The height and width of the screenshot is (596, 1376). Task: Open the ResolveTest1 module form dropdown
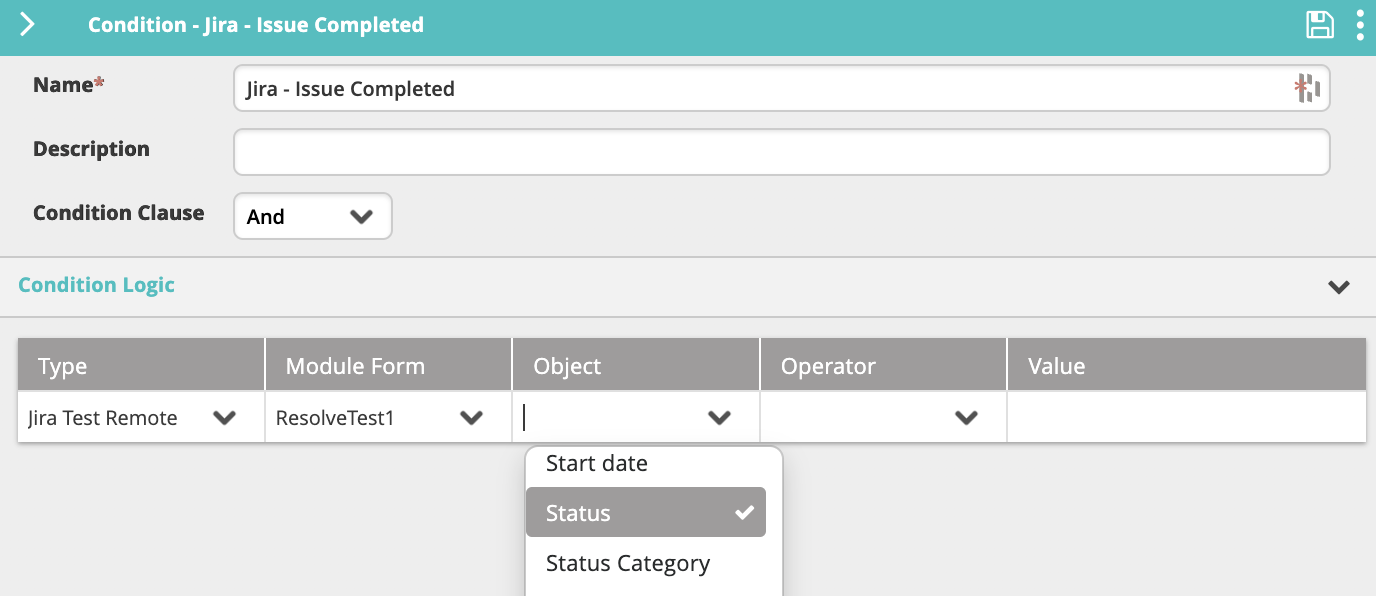(389, 417)
